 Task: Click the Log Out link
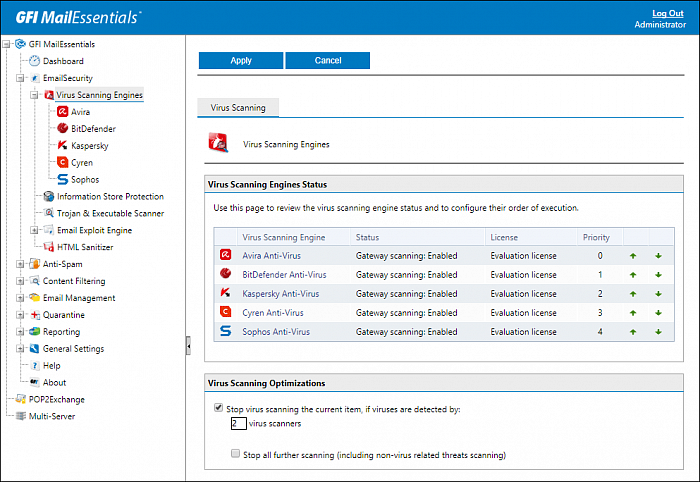tap(667, 13)
